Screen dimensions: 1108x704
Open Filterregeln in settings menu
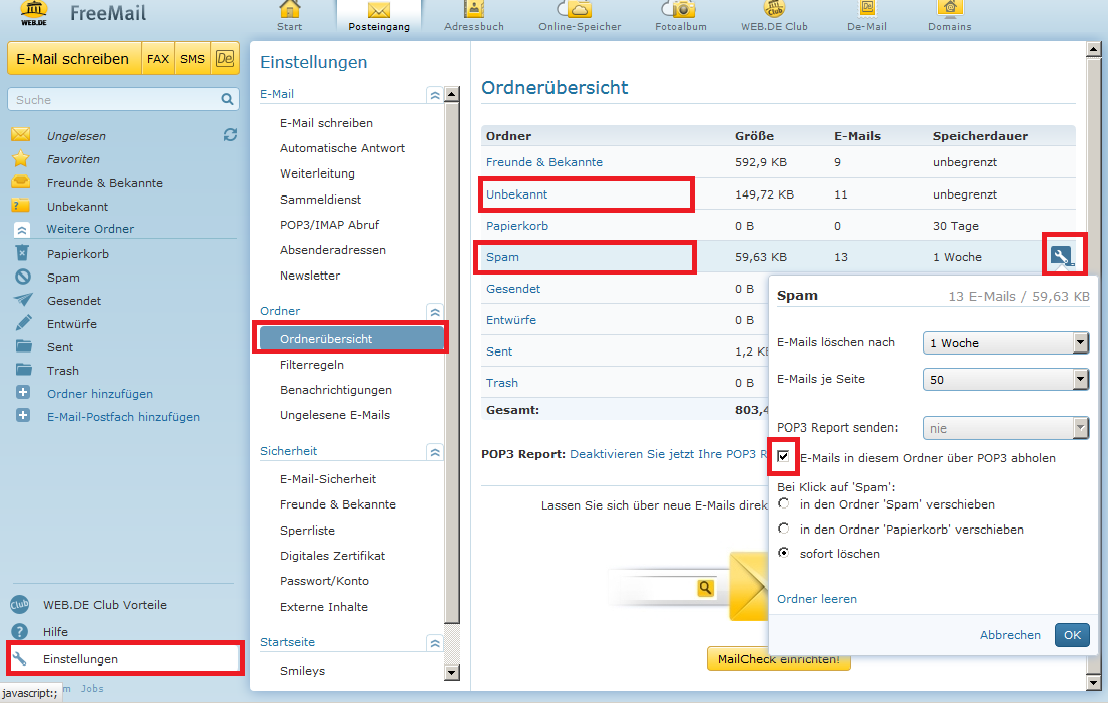(x=312, y=365)
